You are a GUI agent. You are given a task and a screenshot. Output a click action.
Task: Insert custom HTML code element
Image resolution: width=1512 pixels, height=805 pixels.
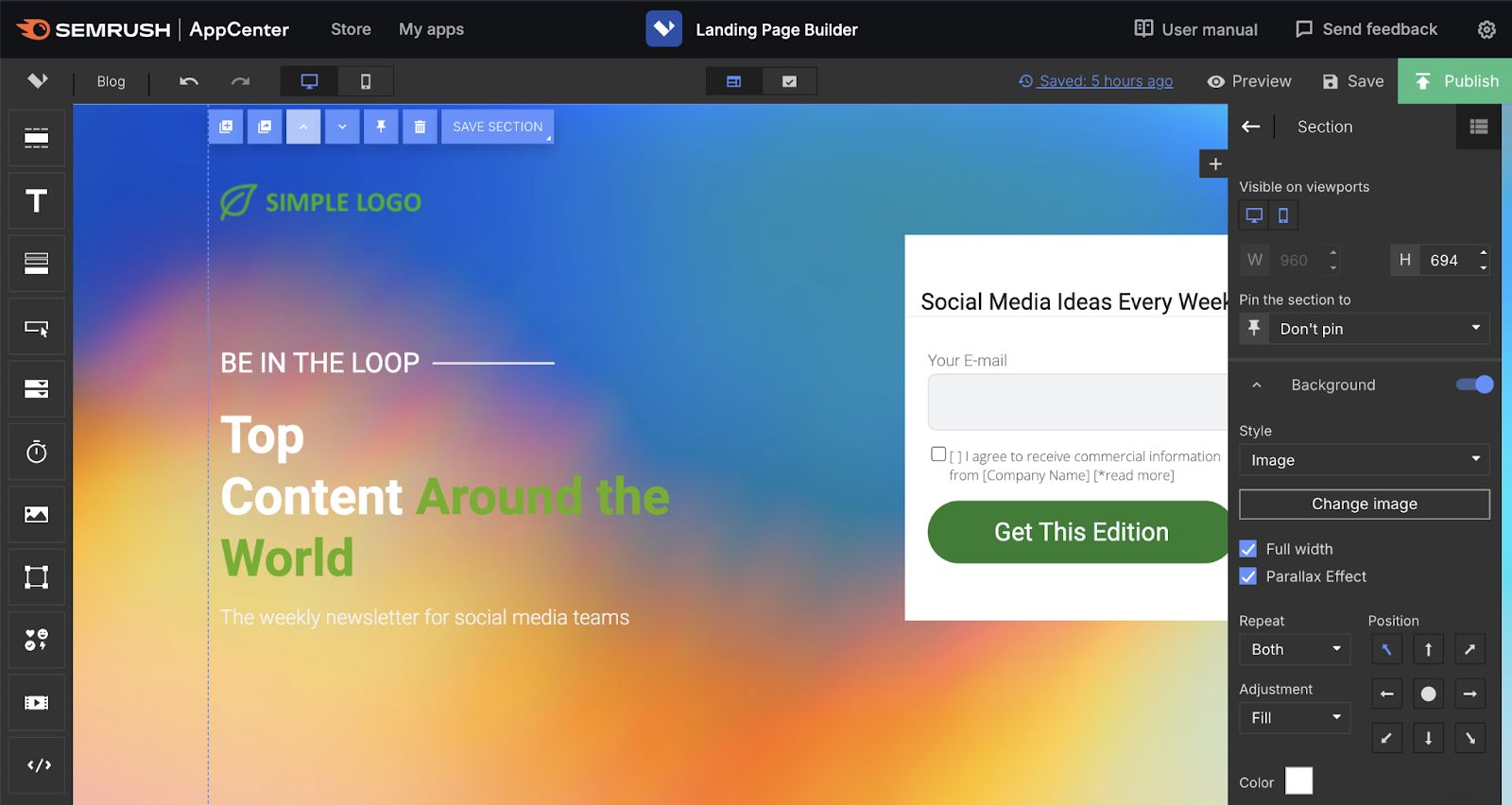click(x=36, y=765)
